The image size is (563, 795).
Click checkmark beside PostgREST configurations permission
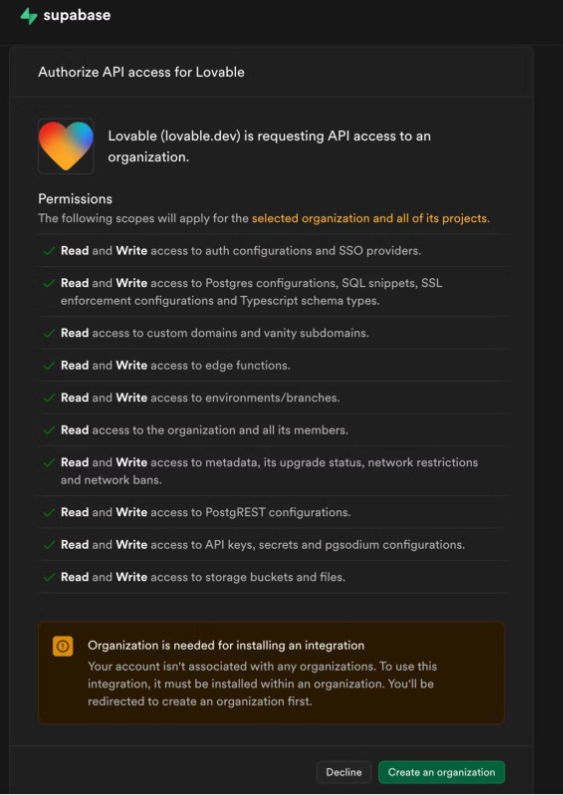pyautogui.click(x=49, y=513)
